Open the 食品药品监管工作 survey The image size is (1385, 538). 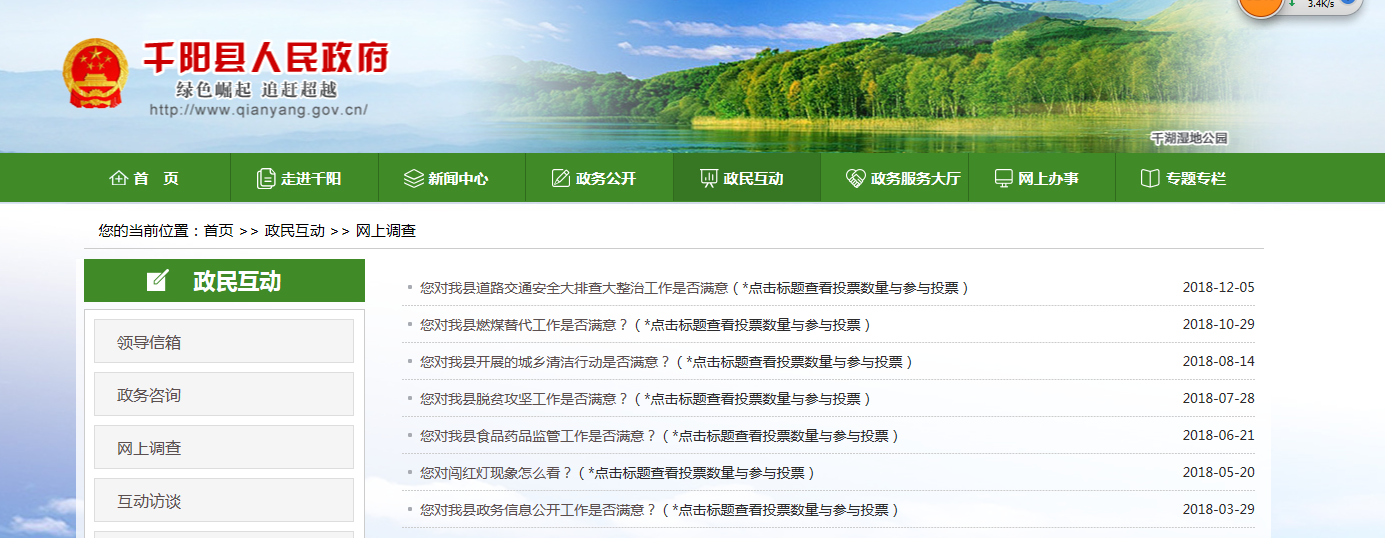(660, 436)
